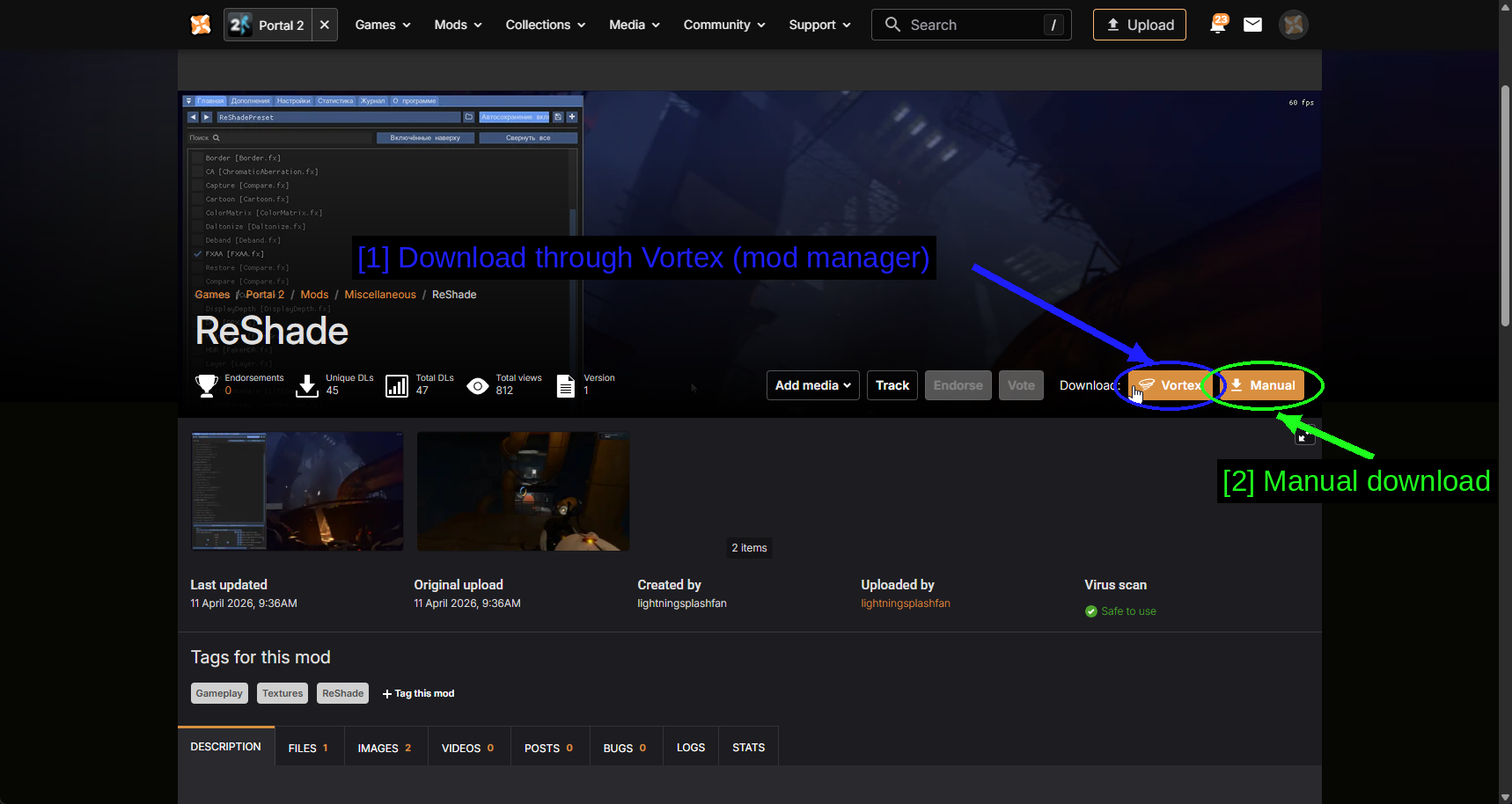Image resolution: width=1512 pixels, height=804 pixels.
Task: Click the expand image fullscreen icon
Action: (x=1305, y=435)
